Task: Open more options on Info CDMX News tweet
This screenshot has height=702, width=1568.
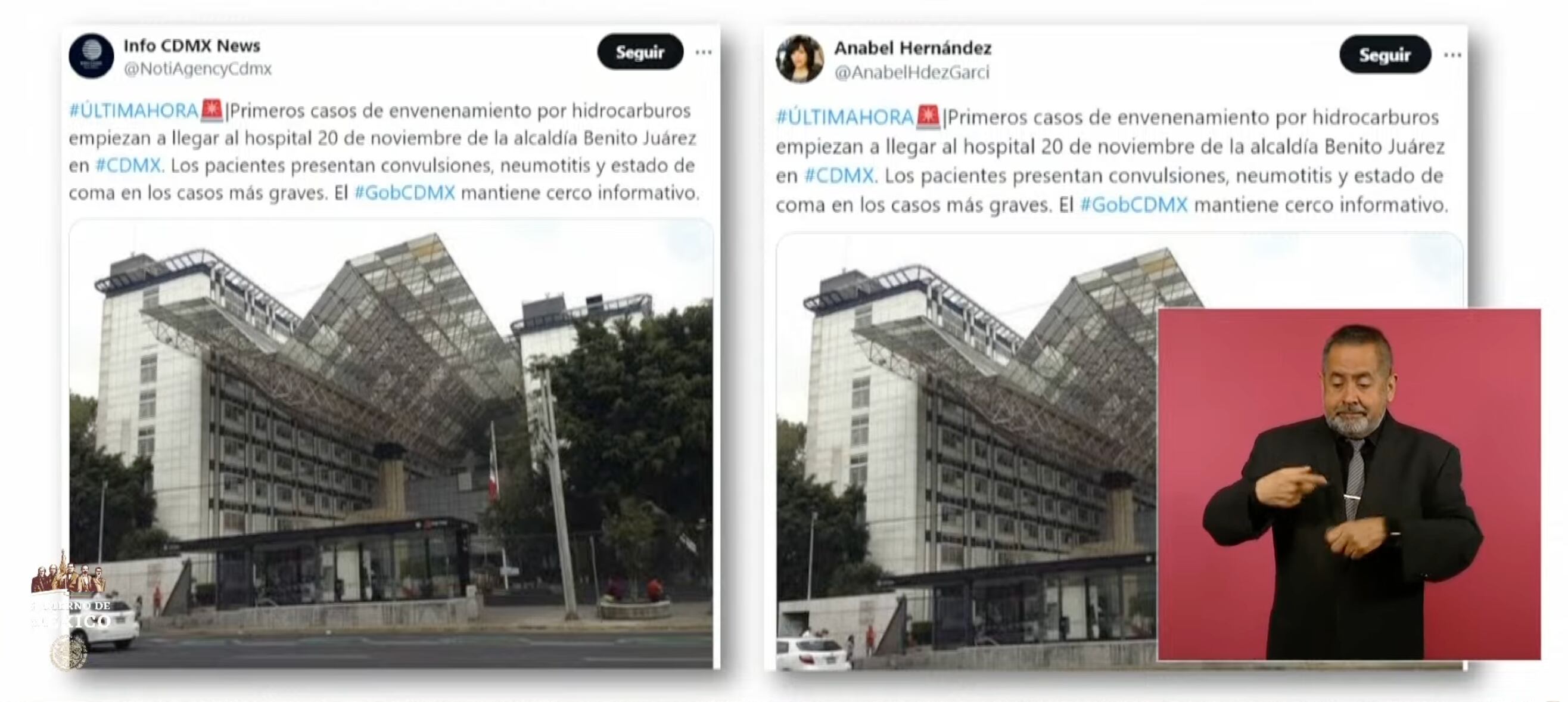Action: [704, 52]
